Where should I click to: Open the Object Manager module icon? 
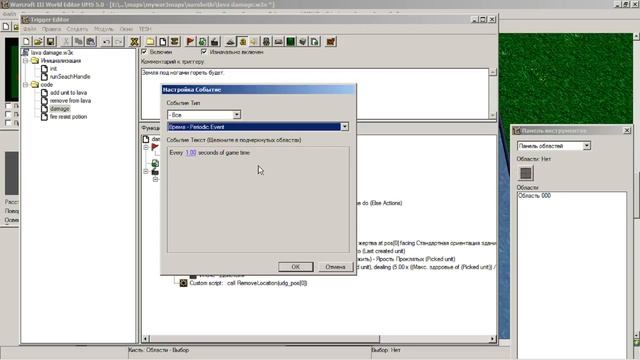coord(302,42)
